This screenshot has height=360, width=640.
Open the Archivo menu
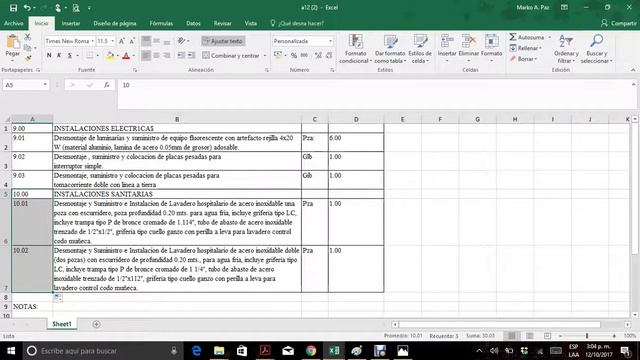(x=13, y=23)
